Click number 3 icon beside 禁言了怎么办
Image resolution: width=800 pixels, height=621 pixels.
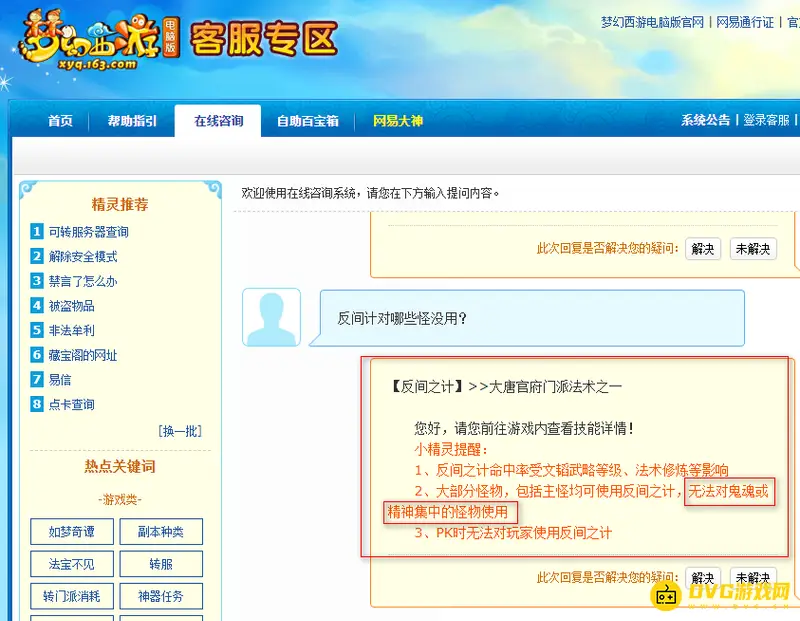pyautogui.click(x=37, y=281)
